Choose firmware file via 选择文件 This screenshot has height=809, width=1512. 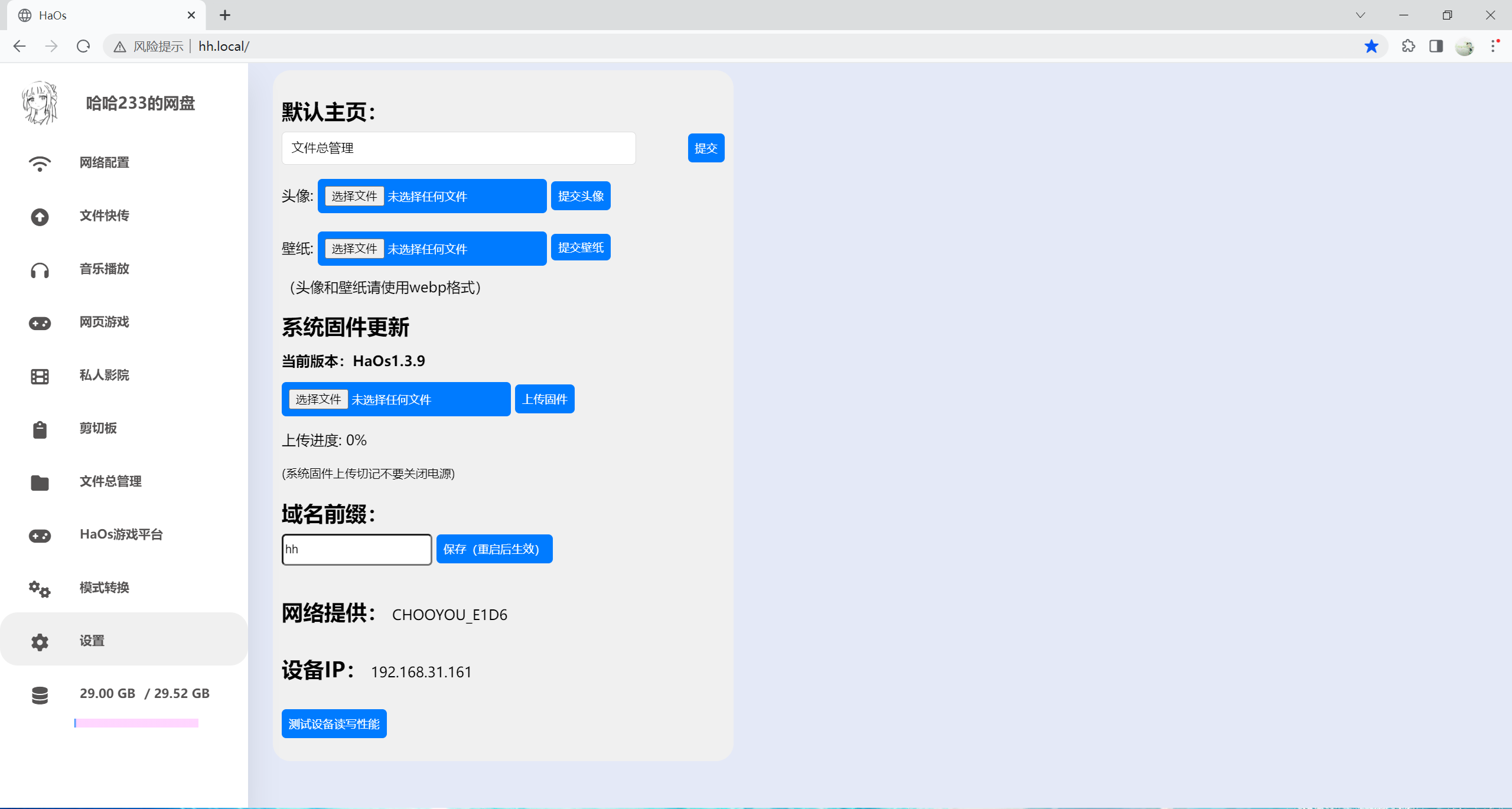(318, 399)
